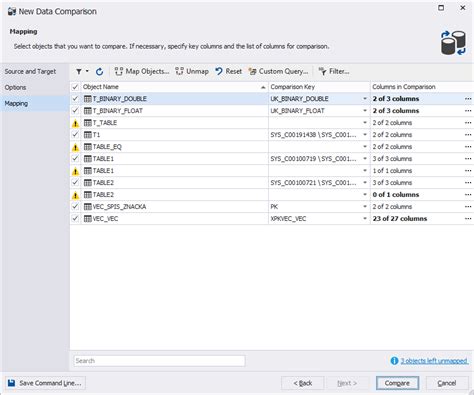Uncheck T_BINARY_FLOAT checkbox
The image size is (474, 395).
[x=75, y=111]
